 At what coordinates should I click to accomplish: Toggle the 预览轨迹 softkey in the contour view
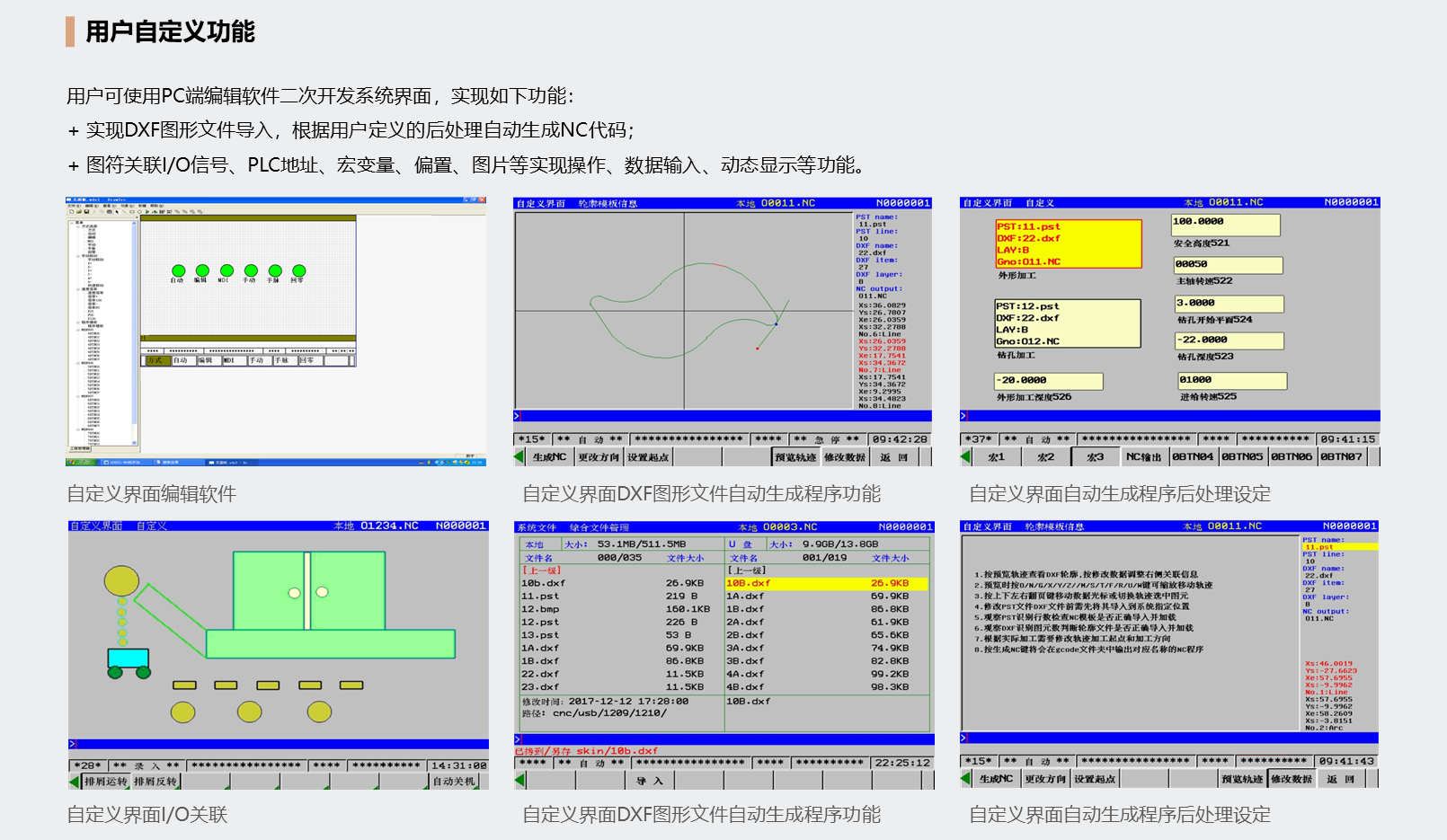tap(795, 457)
